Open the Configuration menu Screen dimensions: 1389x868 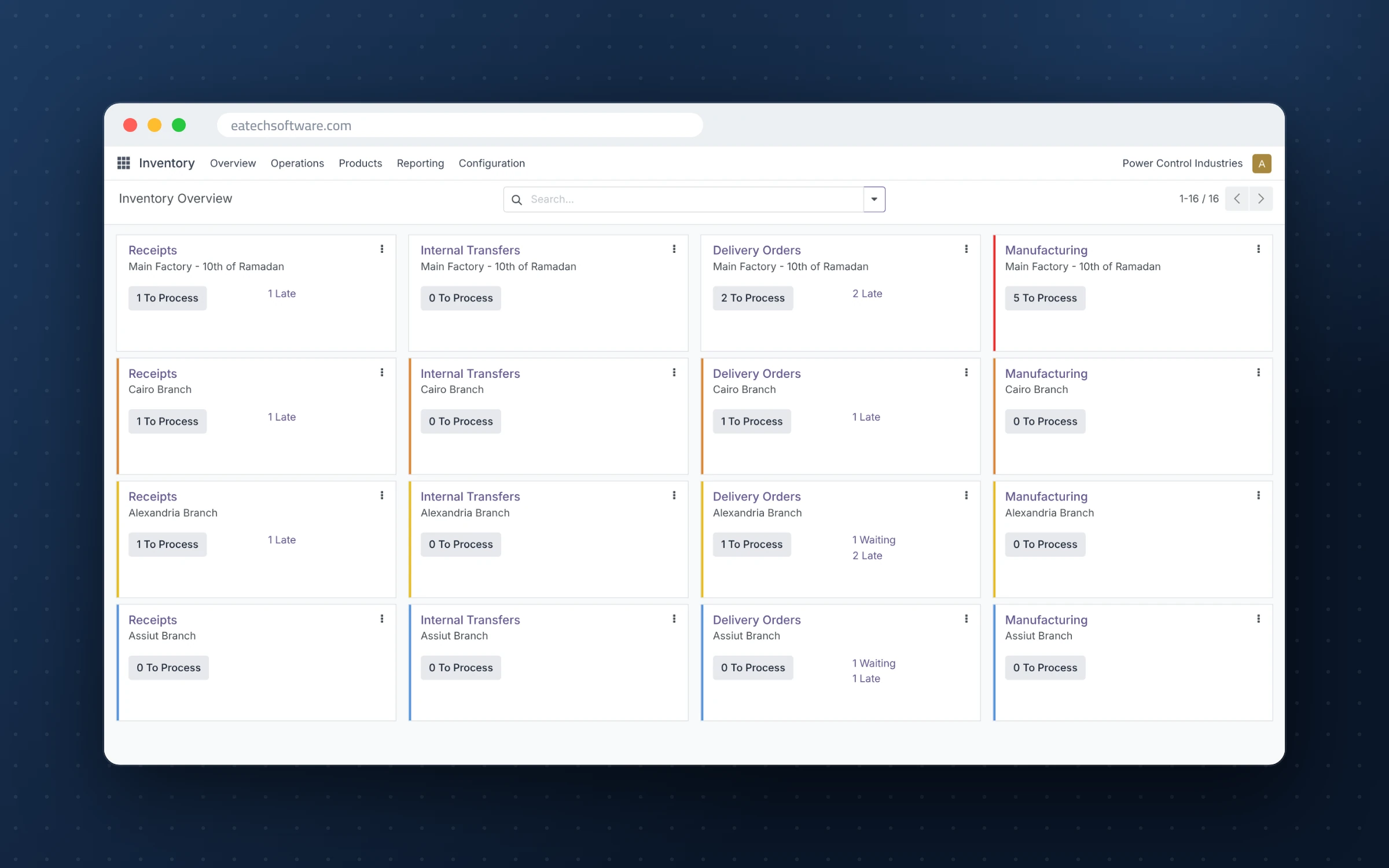pyautogui.click(x=492, y=164)
